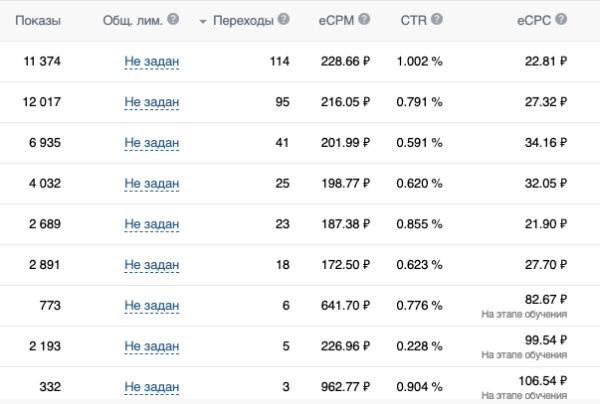The image size is (600, 404).
Task: Show the eCPC column help icon
Action: point(560,20)
